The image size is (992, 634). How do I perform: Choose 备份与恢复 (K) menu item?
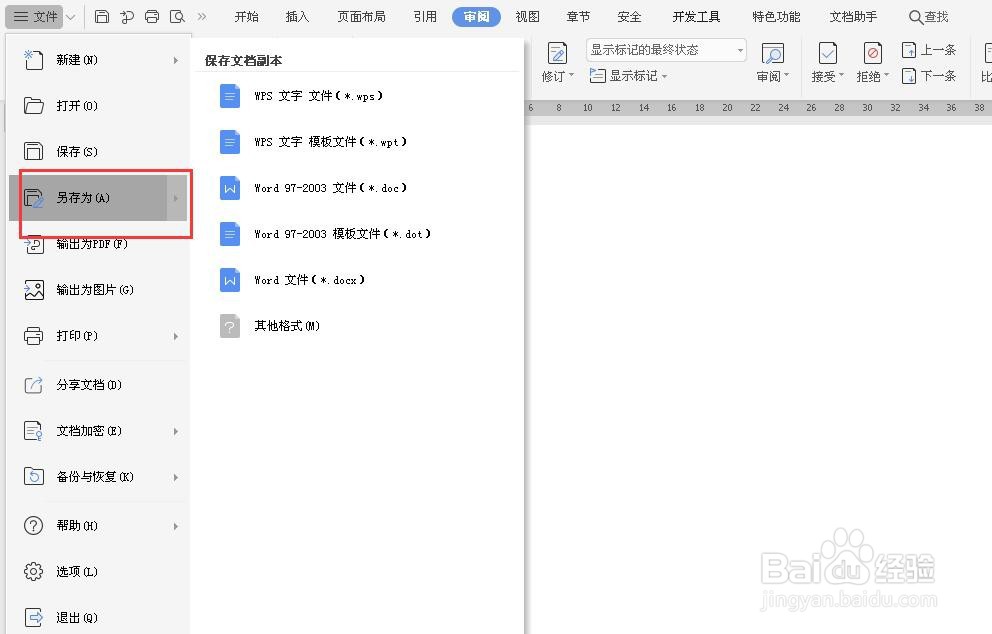tap(98, 477)
